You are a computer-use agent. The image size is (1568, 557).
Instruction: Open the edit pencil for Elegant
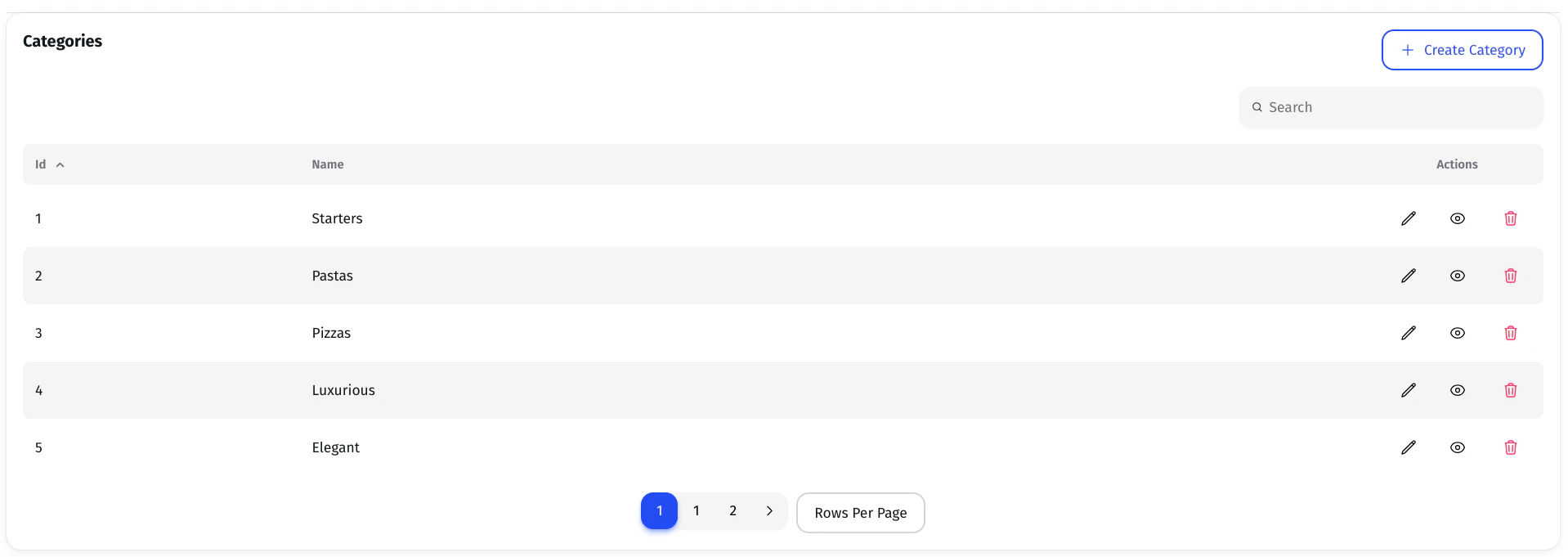pos(1408,447)
